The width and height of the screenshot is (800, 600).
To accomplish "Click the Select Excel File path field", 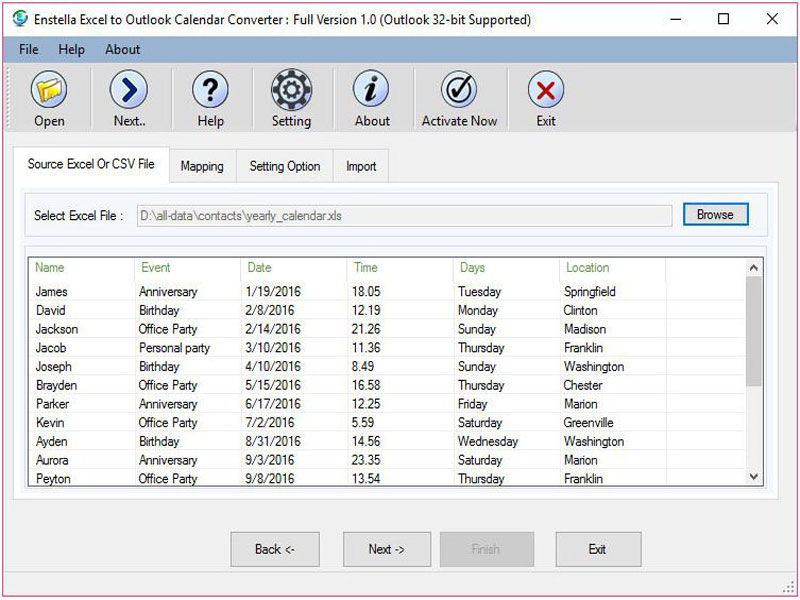I will pos(404,216).
